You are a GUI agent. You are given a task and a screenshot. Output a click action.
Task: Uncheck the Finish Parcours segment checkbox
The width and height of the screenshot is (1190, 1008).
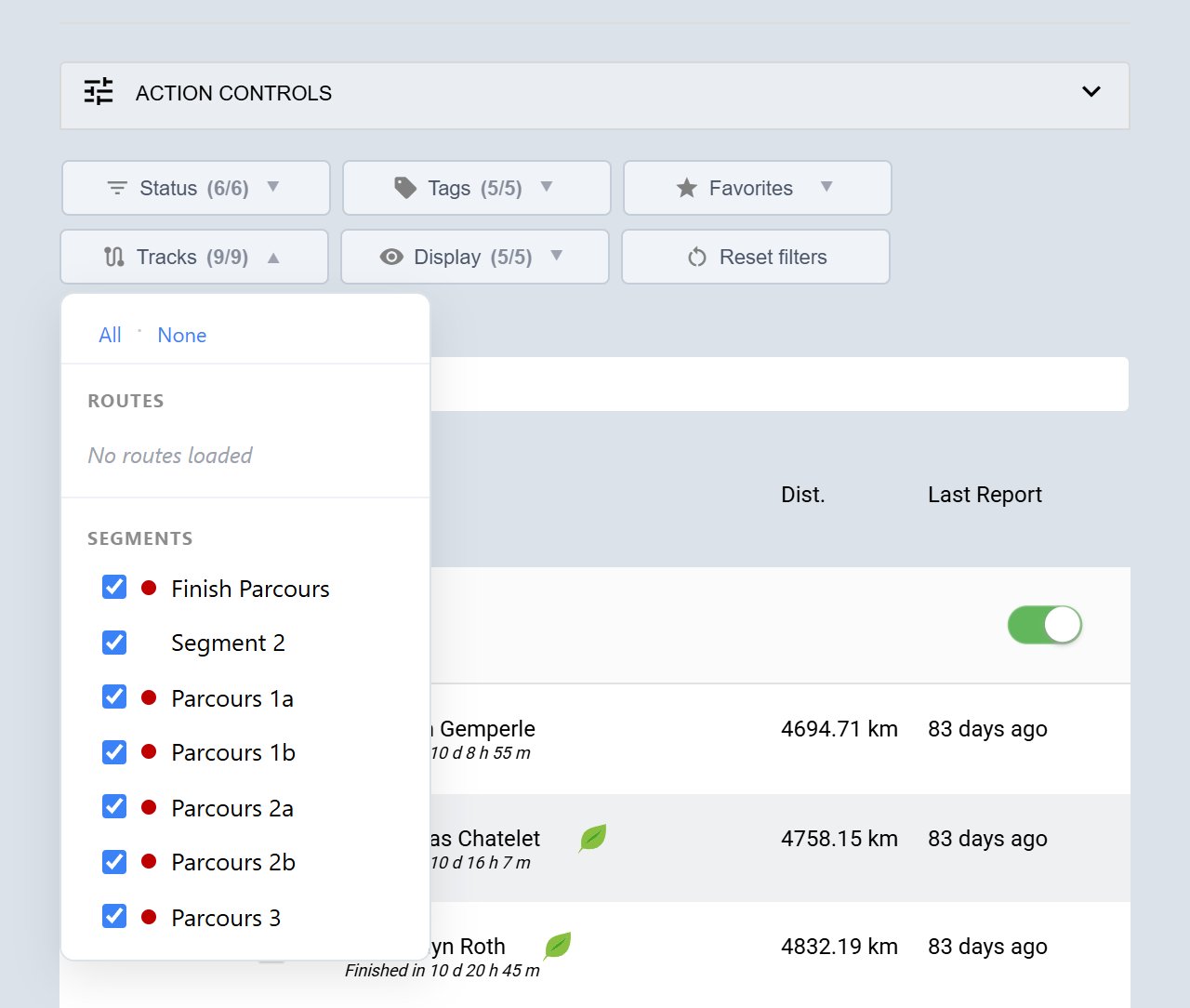click(x=114, y=587)
